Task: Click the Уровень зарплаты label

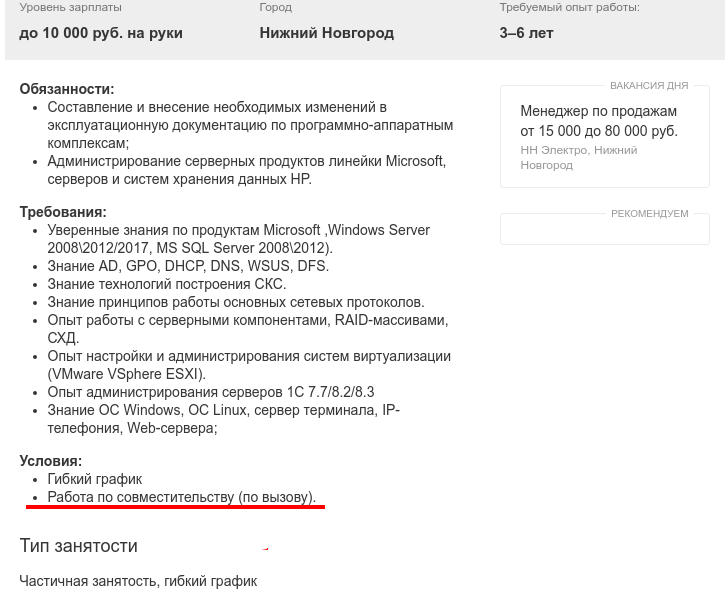Action: coord(71,7)
